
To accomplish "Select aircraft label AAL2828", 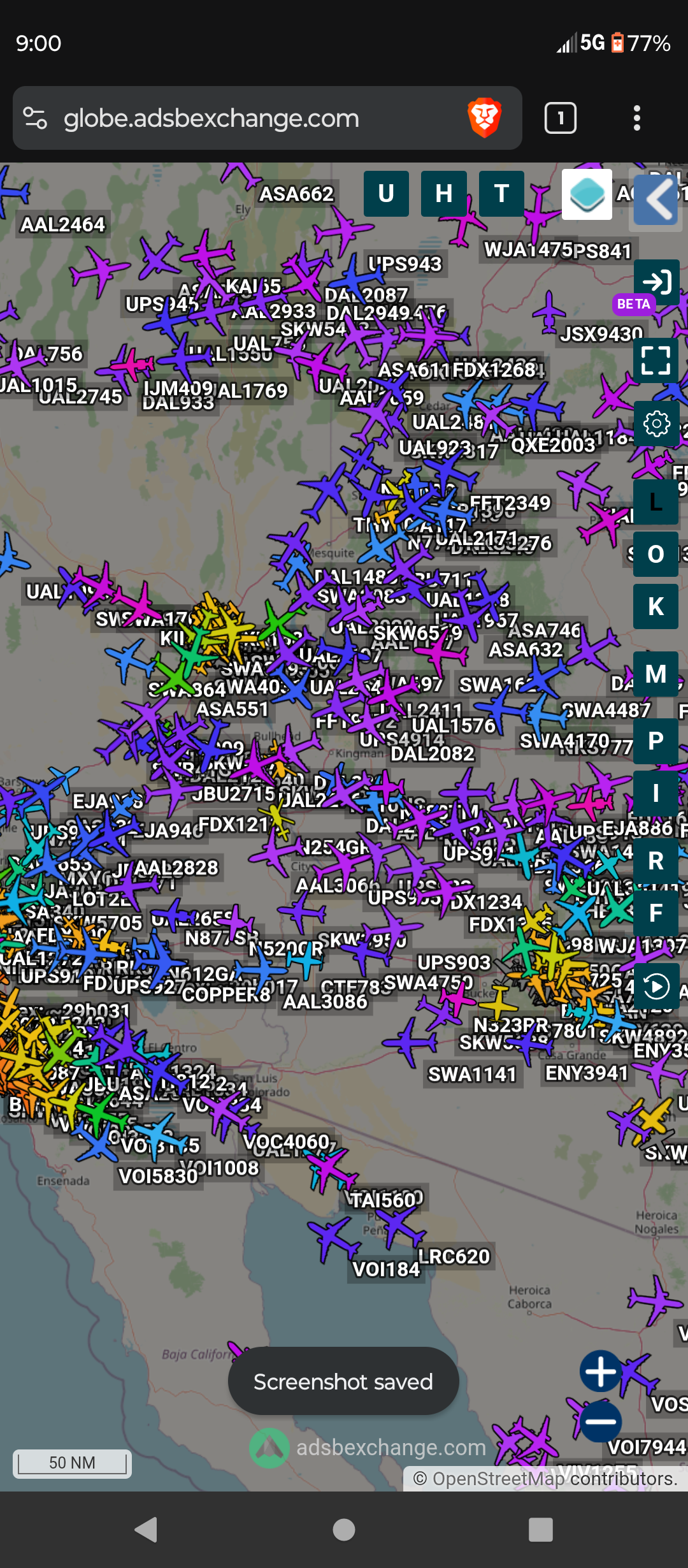I will (x=176, y=868).
